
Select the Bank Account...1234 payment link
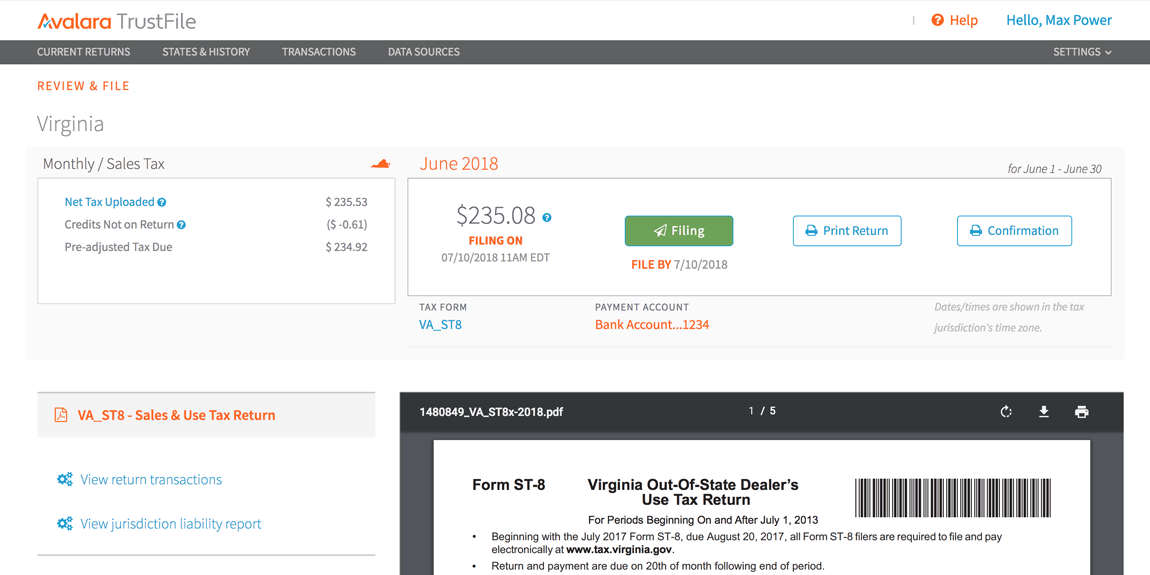[652, 325]
